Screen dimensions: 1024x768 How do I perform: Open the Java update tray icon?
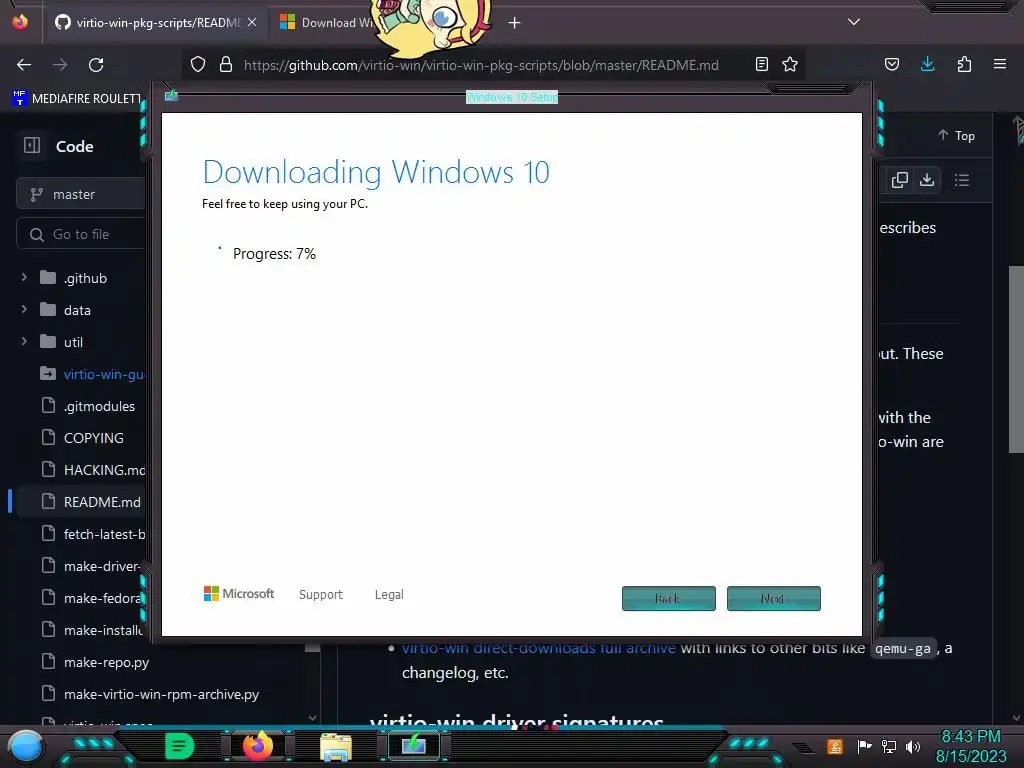pos(835,746)
